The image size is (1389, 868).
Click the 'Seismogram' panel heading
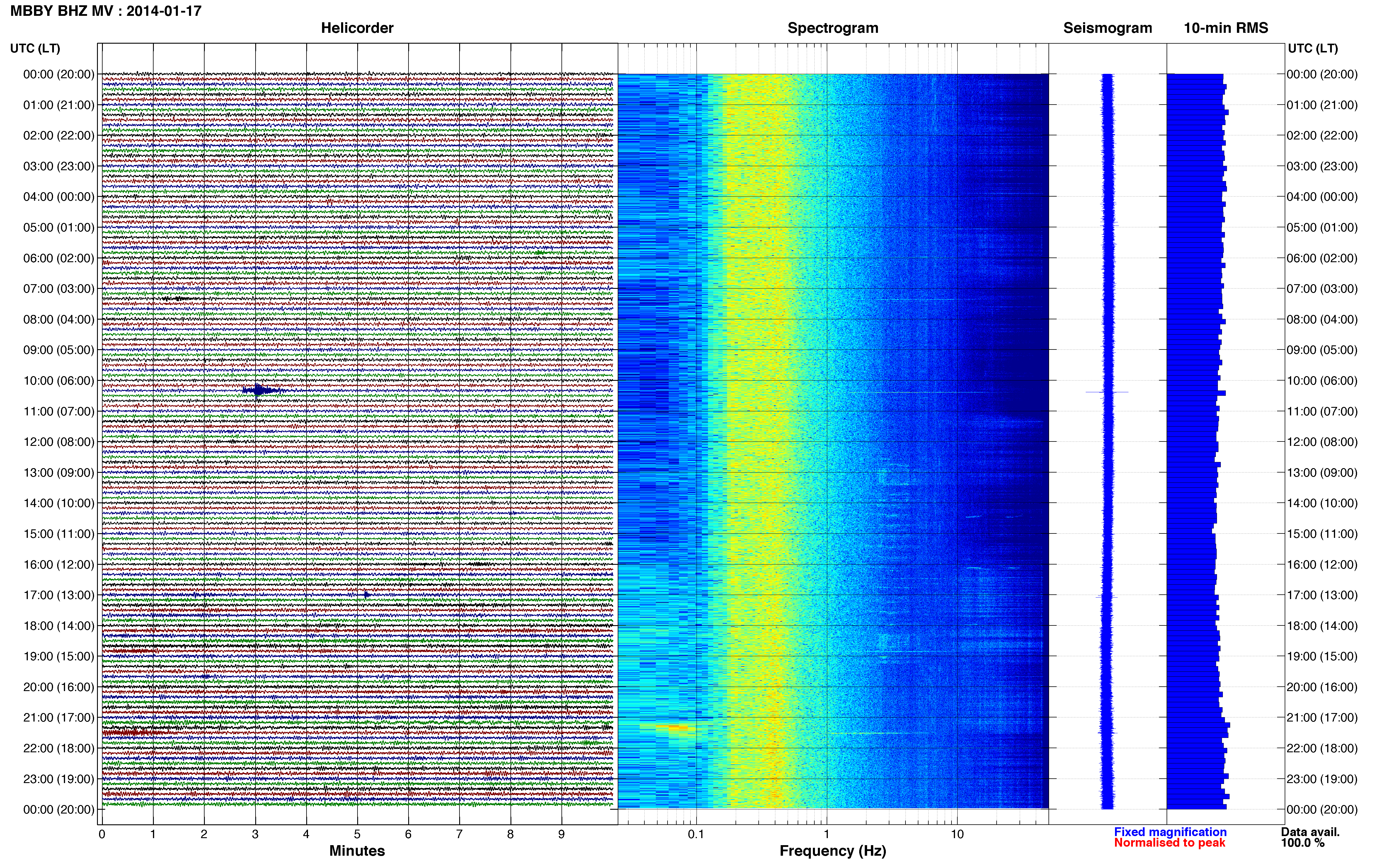[x=1108, y=28]
